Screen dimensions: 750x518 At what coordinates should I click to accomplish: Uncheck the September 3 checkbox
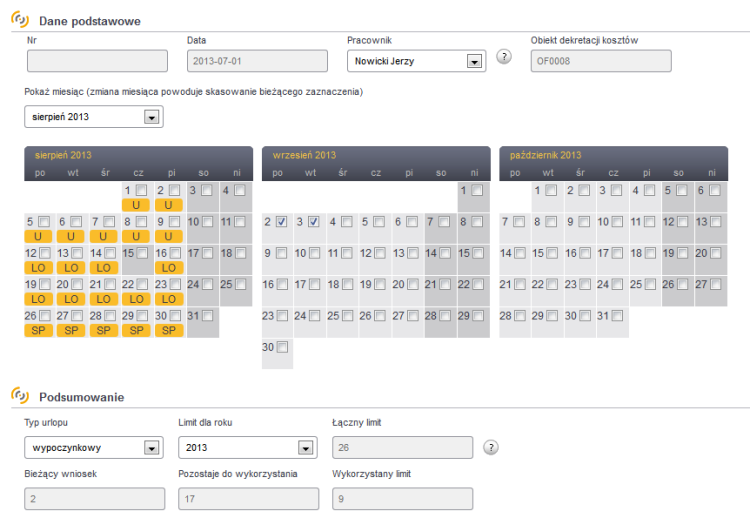(313, 222)
